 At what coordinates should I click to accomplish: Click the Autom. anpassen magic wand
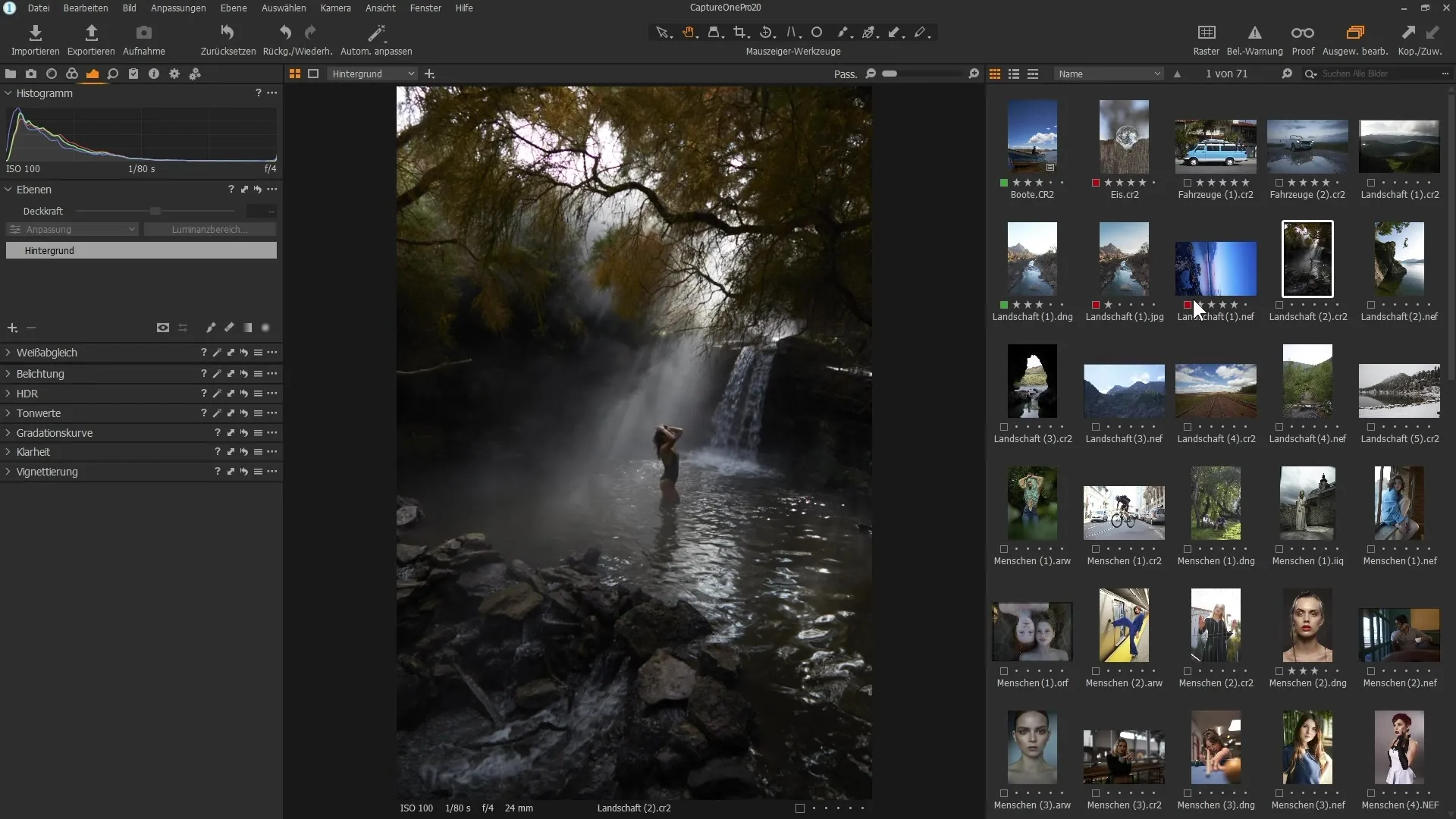coord(376,33)
